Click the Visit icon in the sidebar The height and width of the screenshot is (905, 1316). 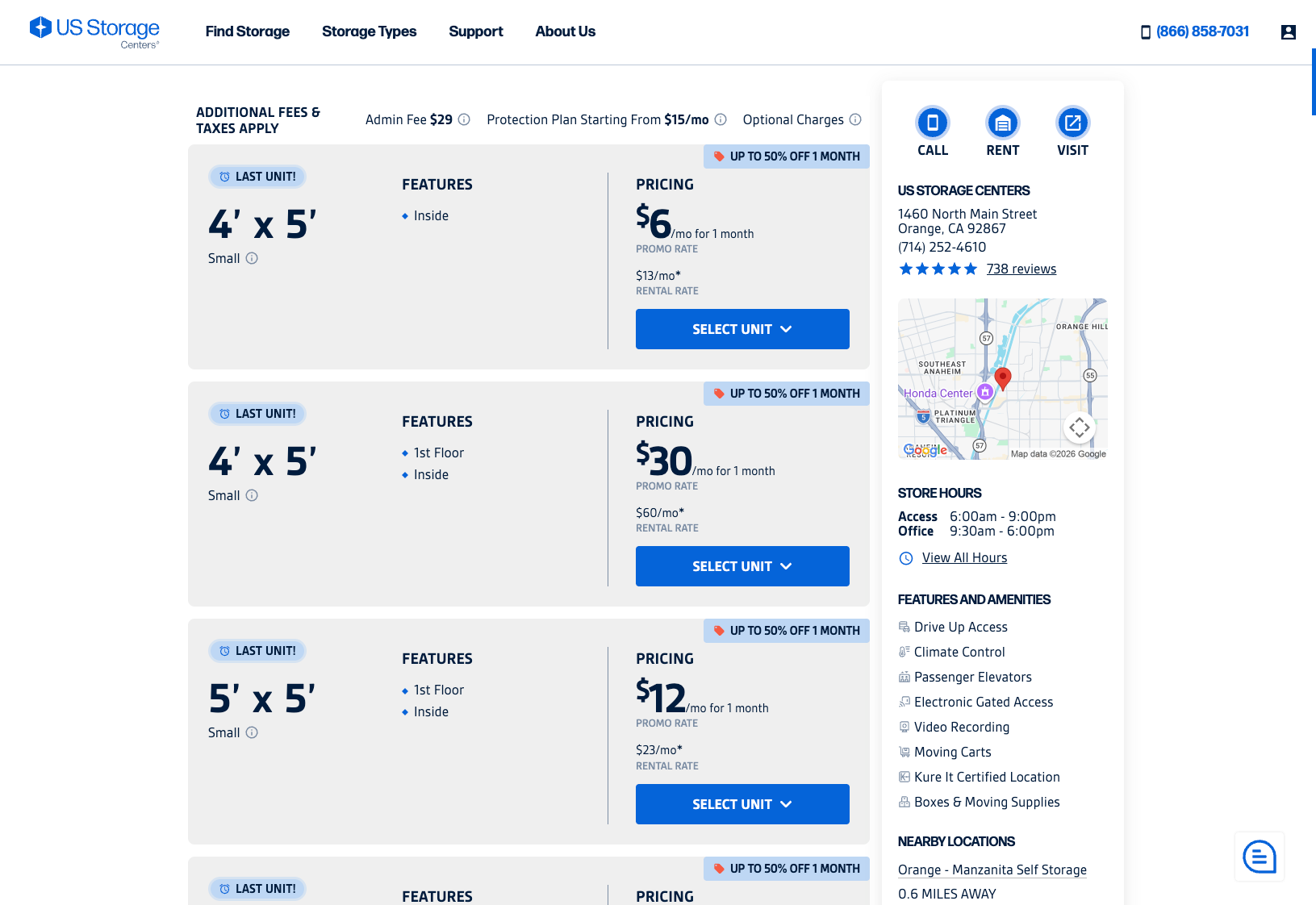click(x=1072, y=124)
